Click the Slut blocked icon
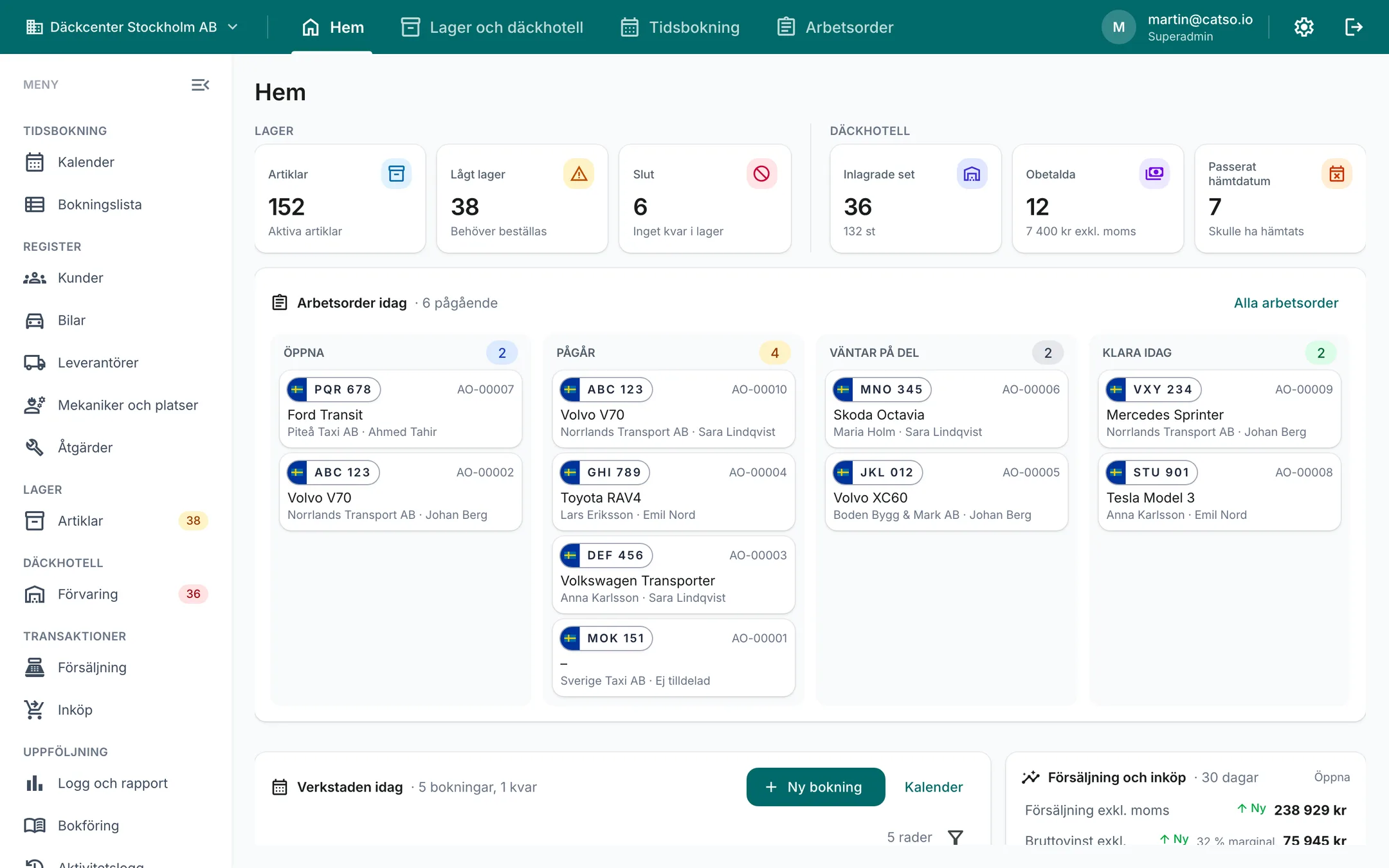The width and height of the screenshot is (1389, 868). point(761,174)
